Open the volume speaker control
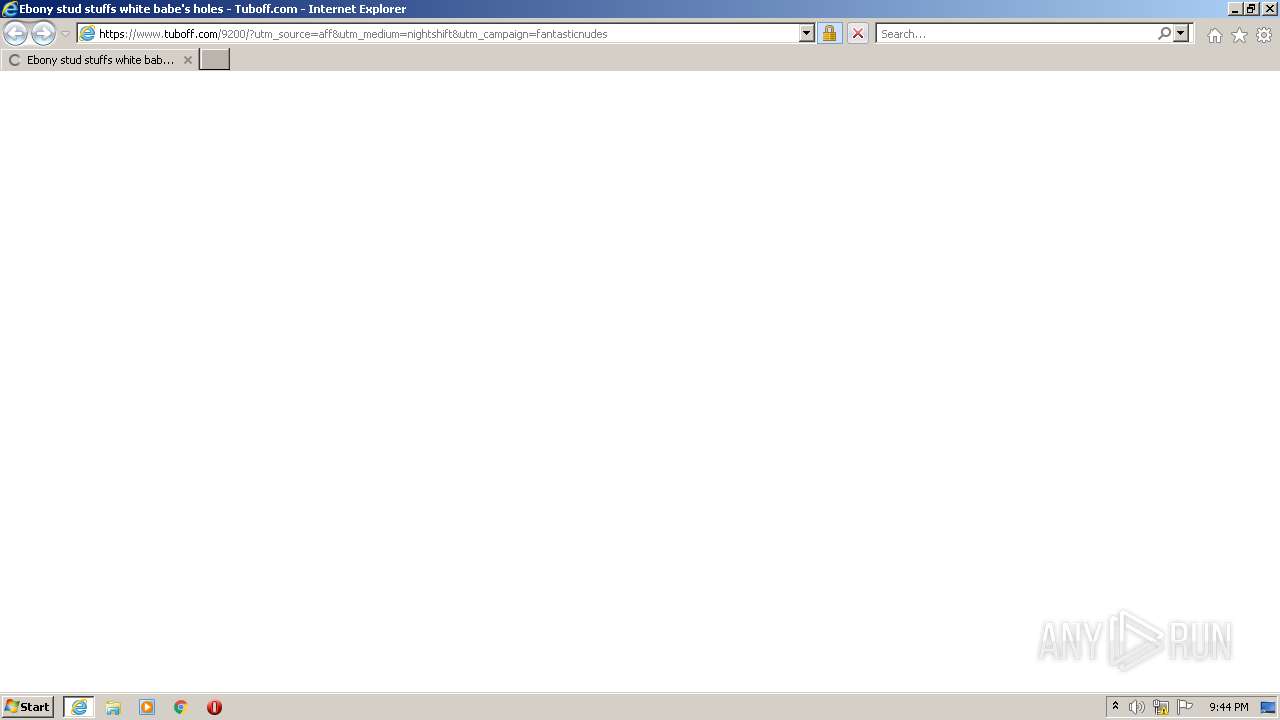 tap(1137, 707)
